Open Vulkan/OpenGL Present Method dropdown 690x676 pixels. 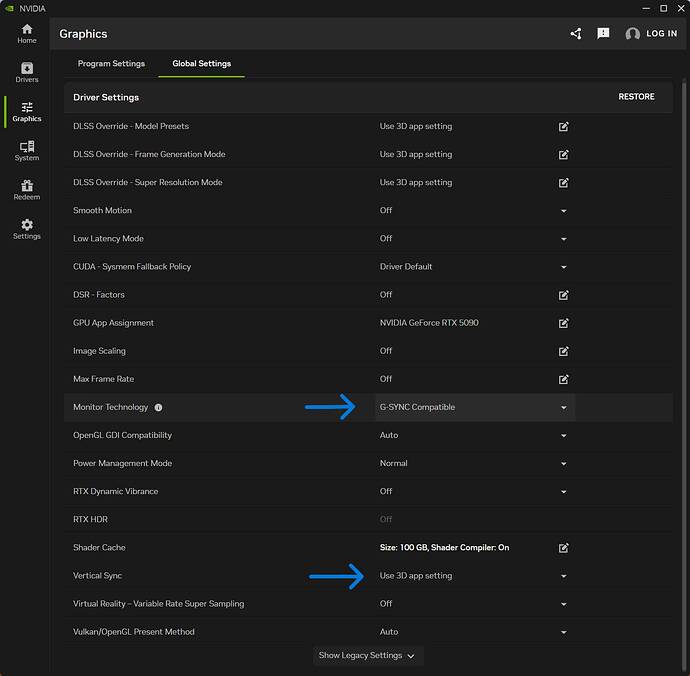click(563, 632)
